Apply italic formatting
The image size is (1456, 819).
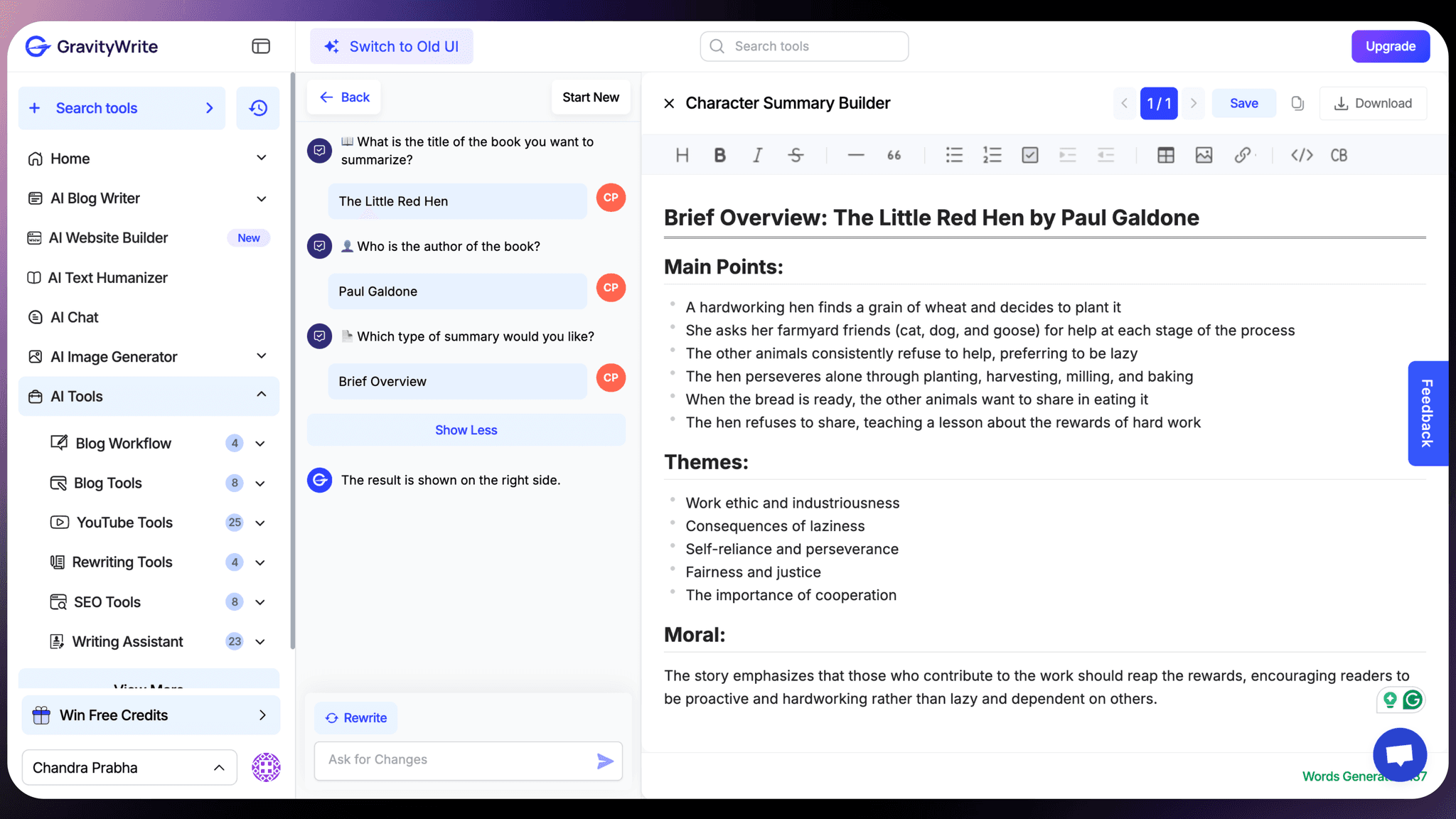[757, 155]
